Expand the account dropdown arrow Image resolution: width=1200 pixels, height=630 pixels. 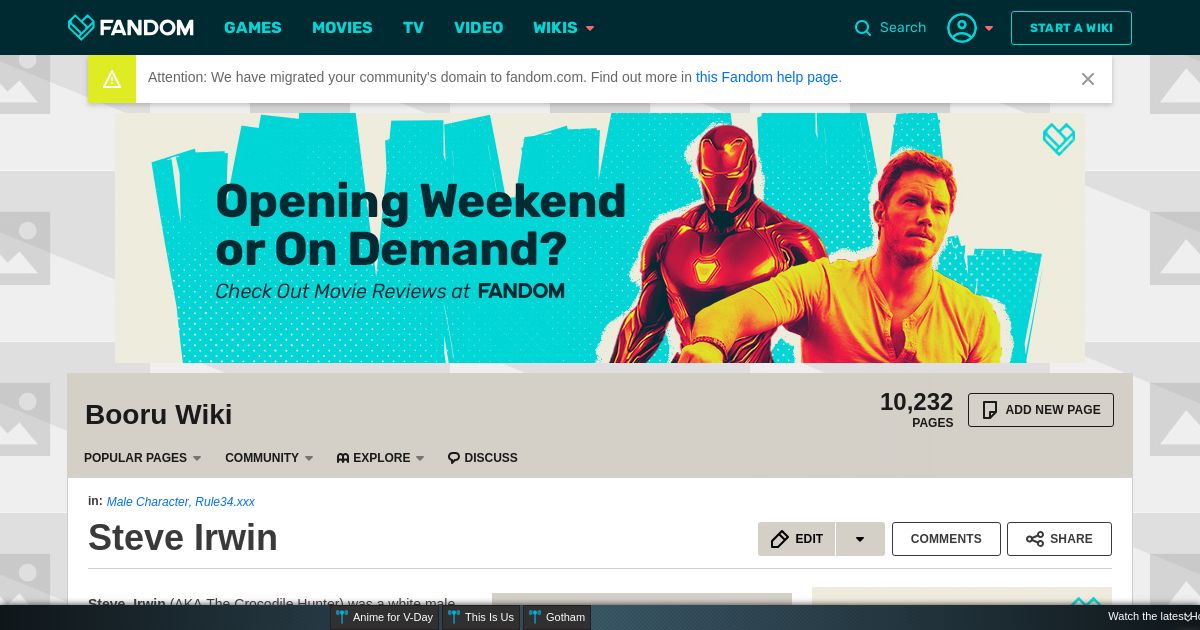pos(989,28)
